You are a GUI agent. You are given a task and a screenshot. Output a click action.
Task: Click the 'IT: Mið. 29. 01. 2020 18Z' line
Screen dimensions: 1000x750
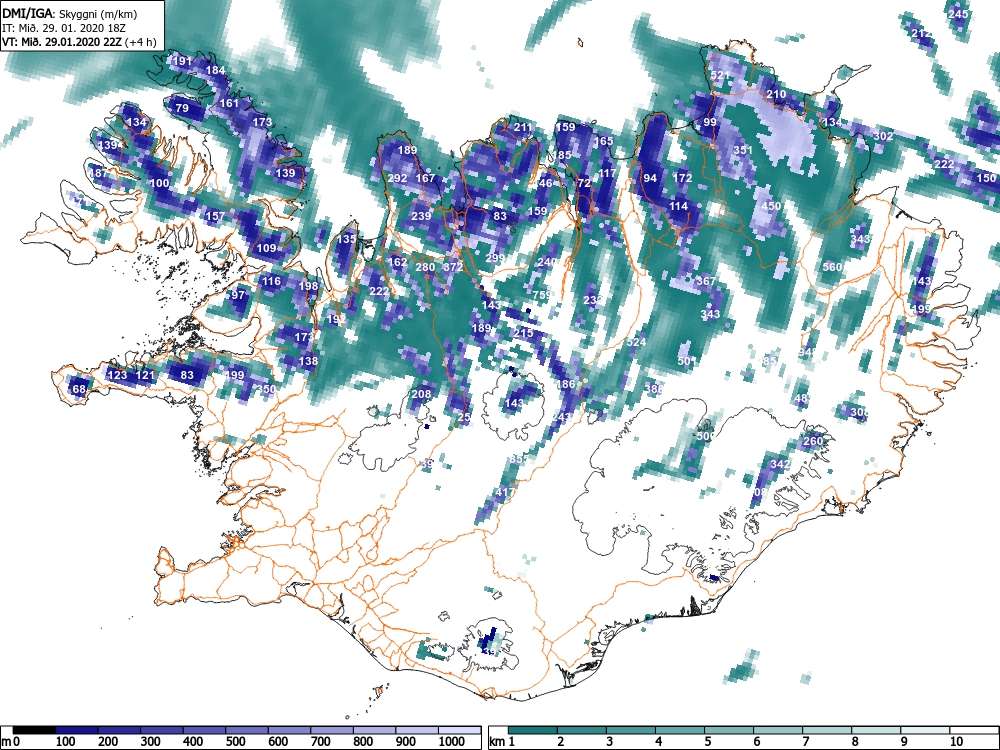click(x=64, y=28)
